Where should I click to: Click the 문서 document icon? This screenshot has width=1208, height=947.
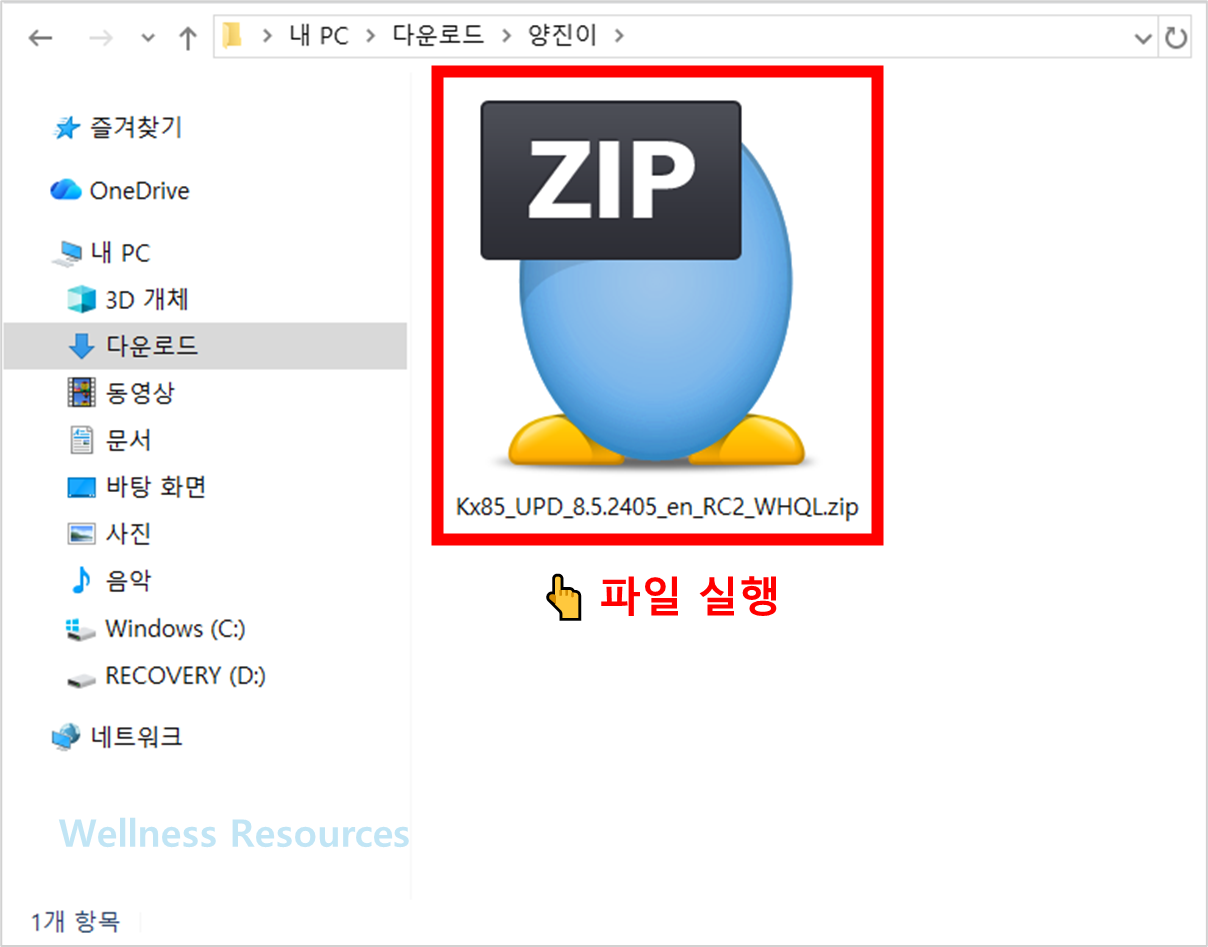[81, 439]
